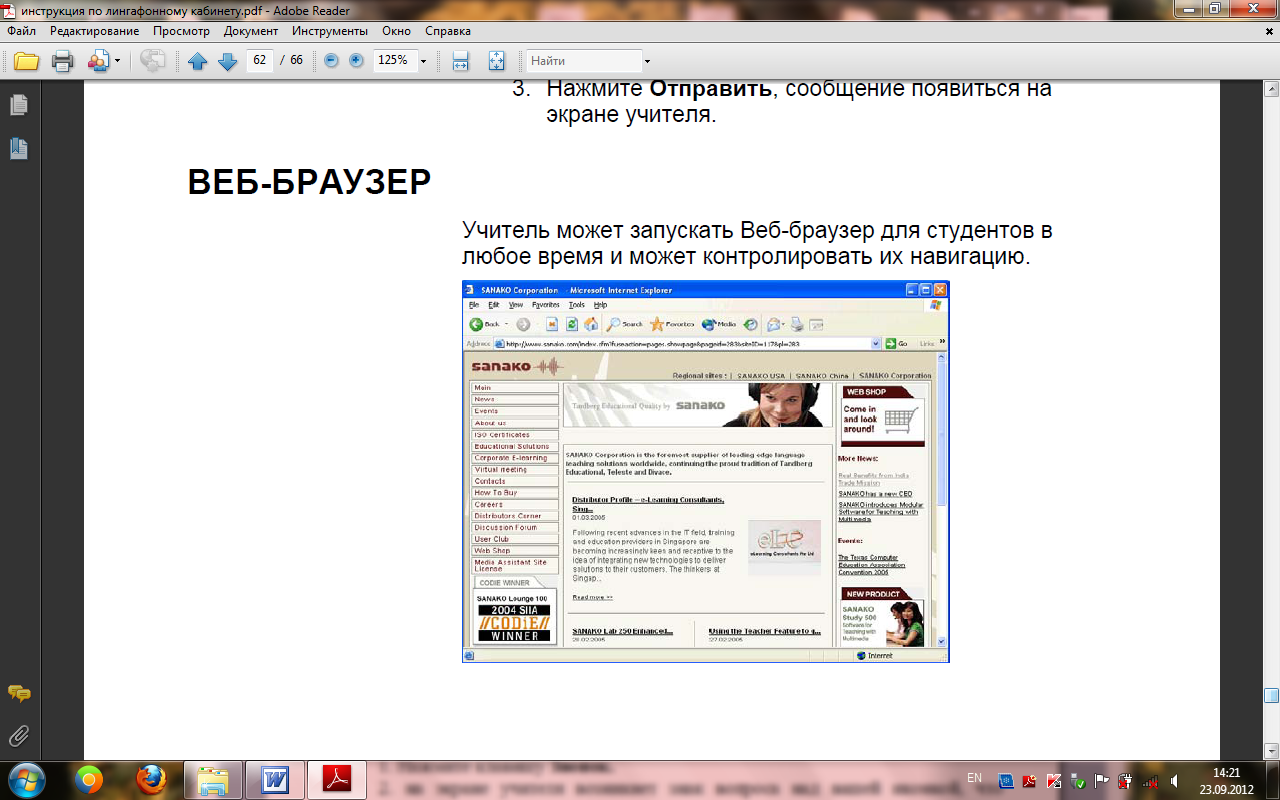Viewport: 1280px width, 800px height.
Task: Open the Найти search options dropdown
Action: pyautogui.click(x=648, y=62)
